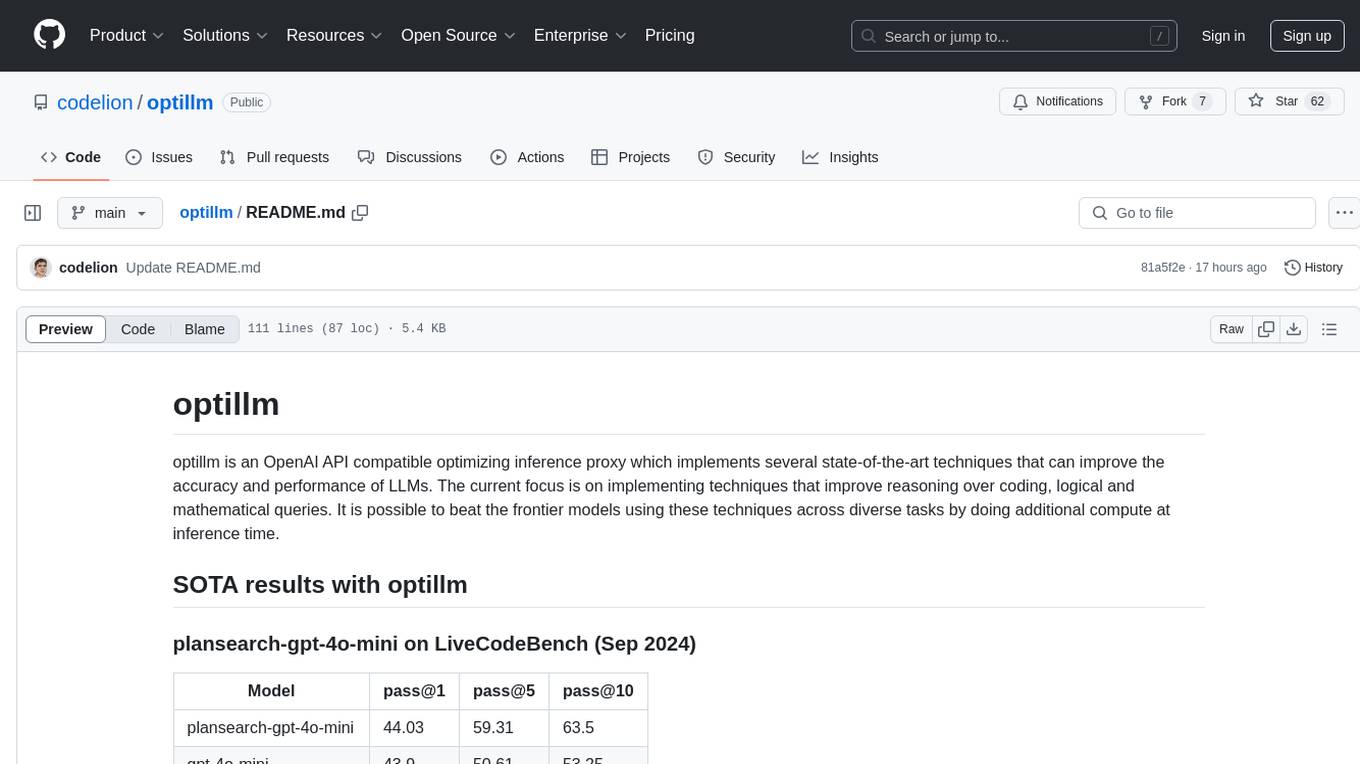Image resolution: width=1360 pixels, height=764 pixels.
Task: Expand the Open Source menu
Action: point(457,35)
